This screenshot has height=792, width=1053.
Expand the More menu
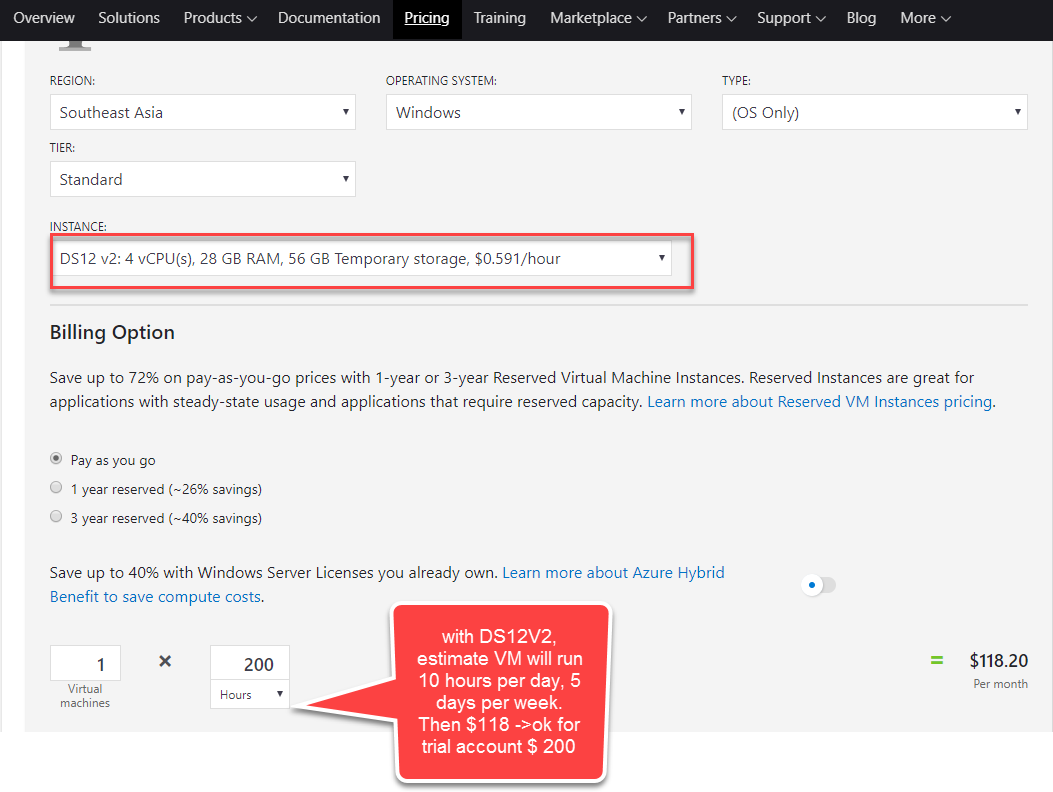tap(925, 18)
